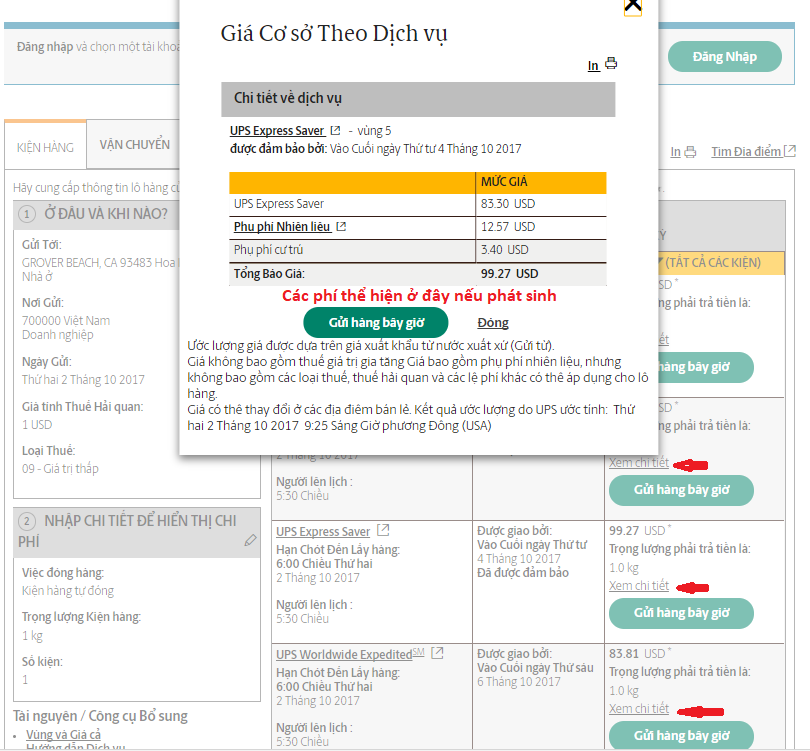Click the green 'Gửi hàng bây giờ' button in the dialog
Screen dimensions: 810x751
376,323
